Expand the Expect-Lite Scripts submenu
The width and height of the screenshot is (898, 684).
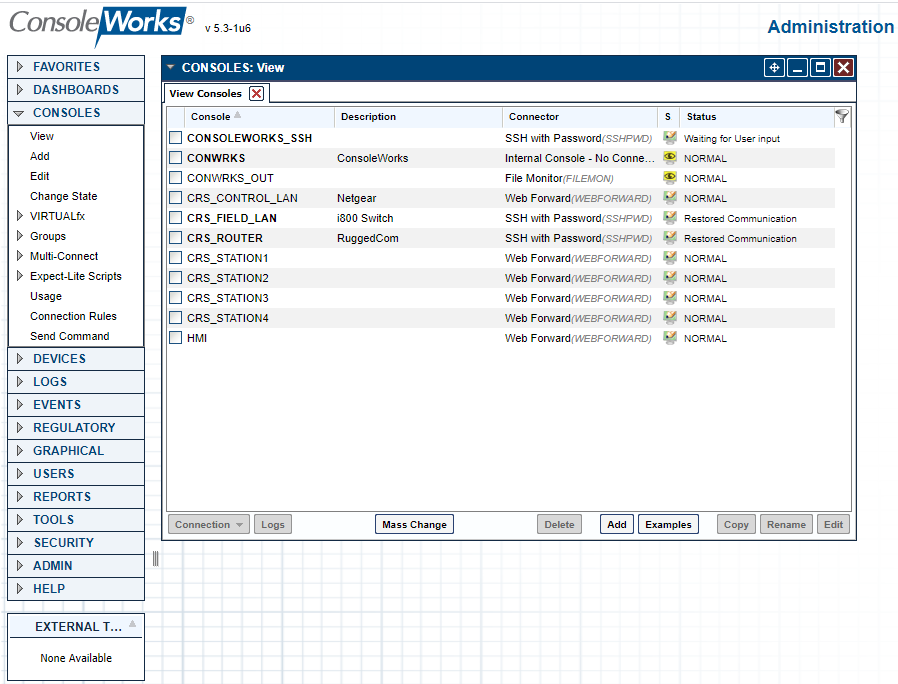click(x=20, y=276)
